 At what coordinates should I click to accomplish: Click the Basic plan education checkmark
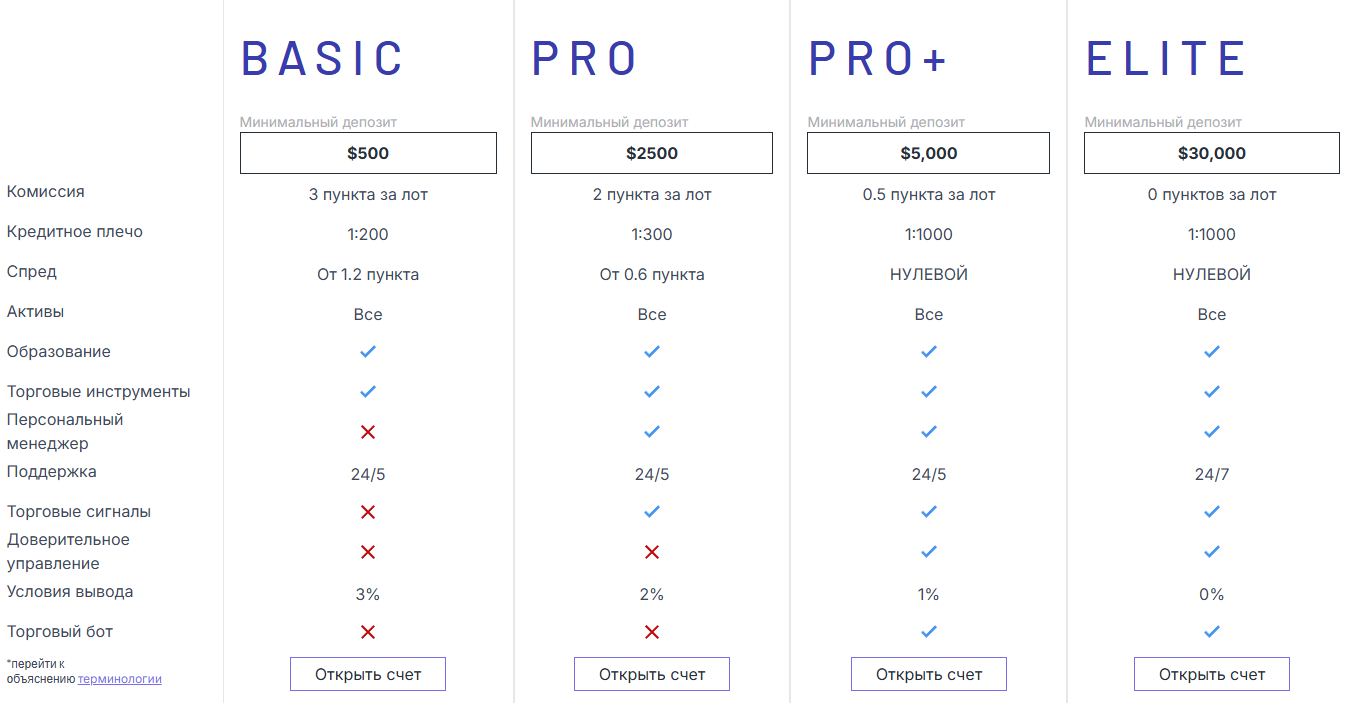[x=368, y=352]
